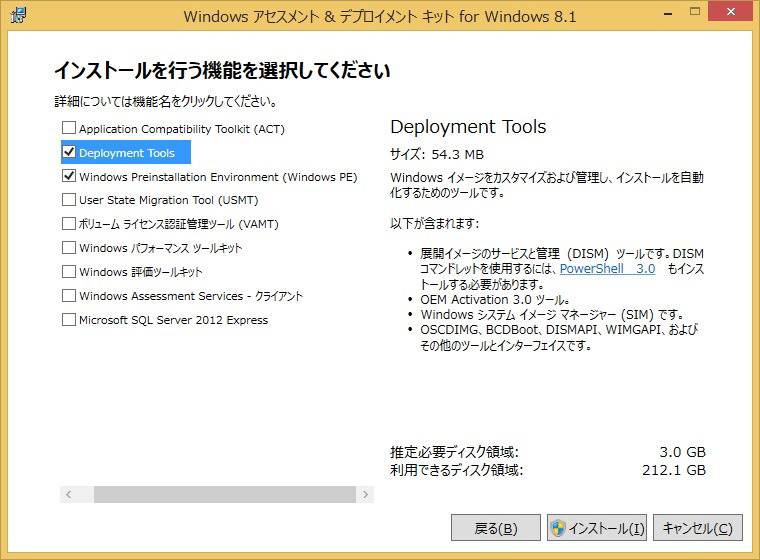Viewport: 760px width, 560px height.
Task: Uncheck the Deployment Tools checkbox
Action: click(x=69, y=152)
